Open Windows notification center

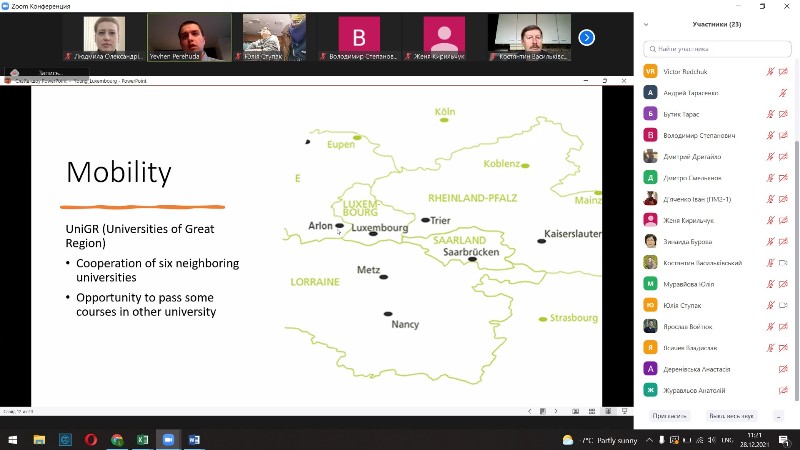(784, 440)
